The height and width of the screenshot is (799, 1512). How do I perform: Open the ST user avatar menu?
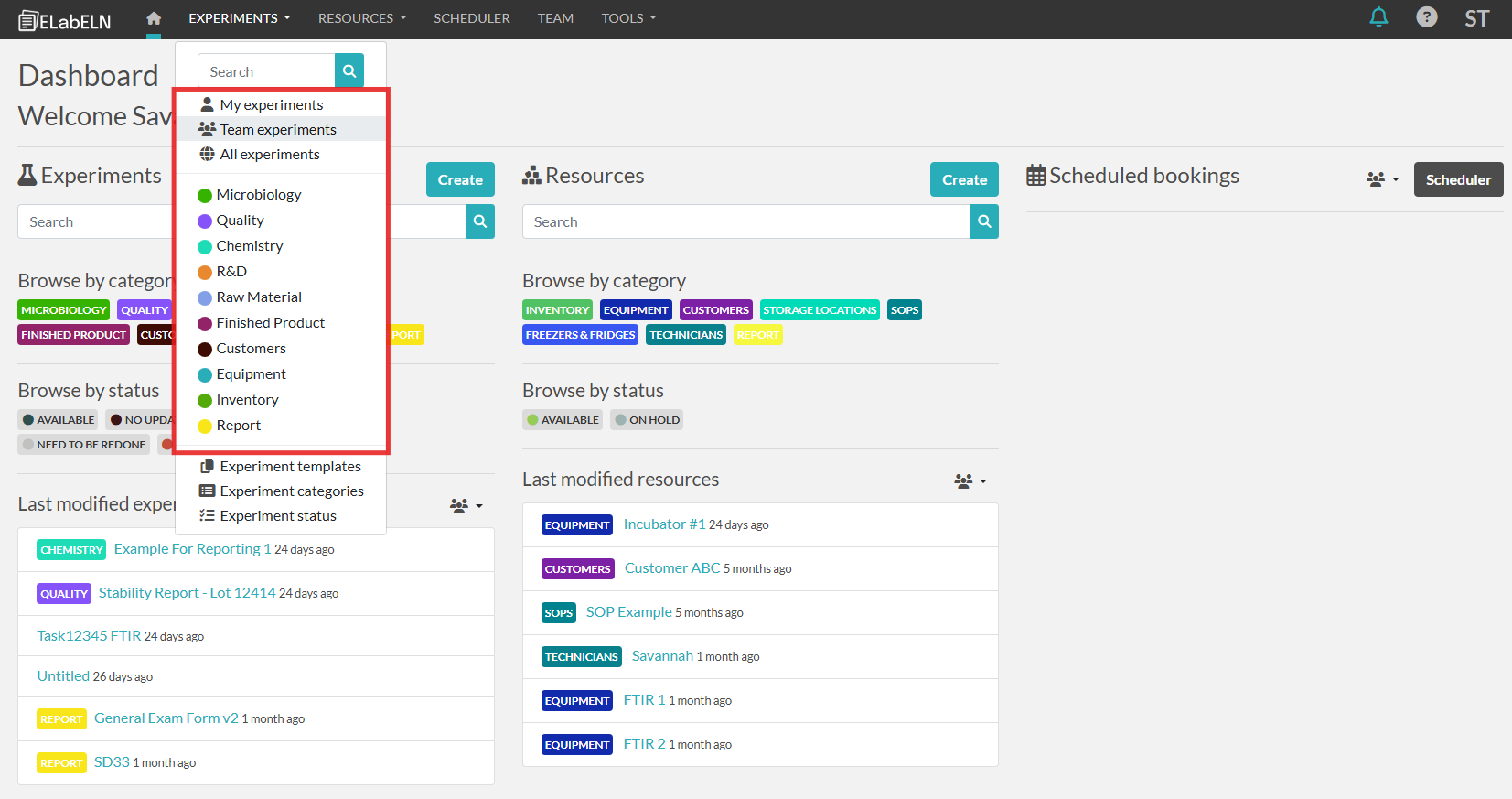click(1476, 18)
